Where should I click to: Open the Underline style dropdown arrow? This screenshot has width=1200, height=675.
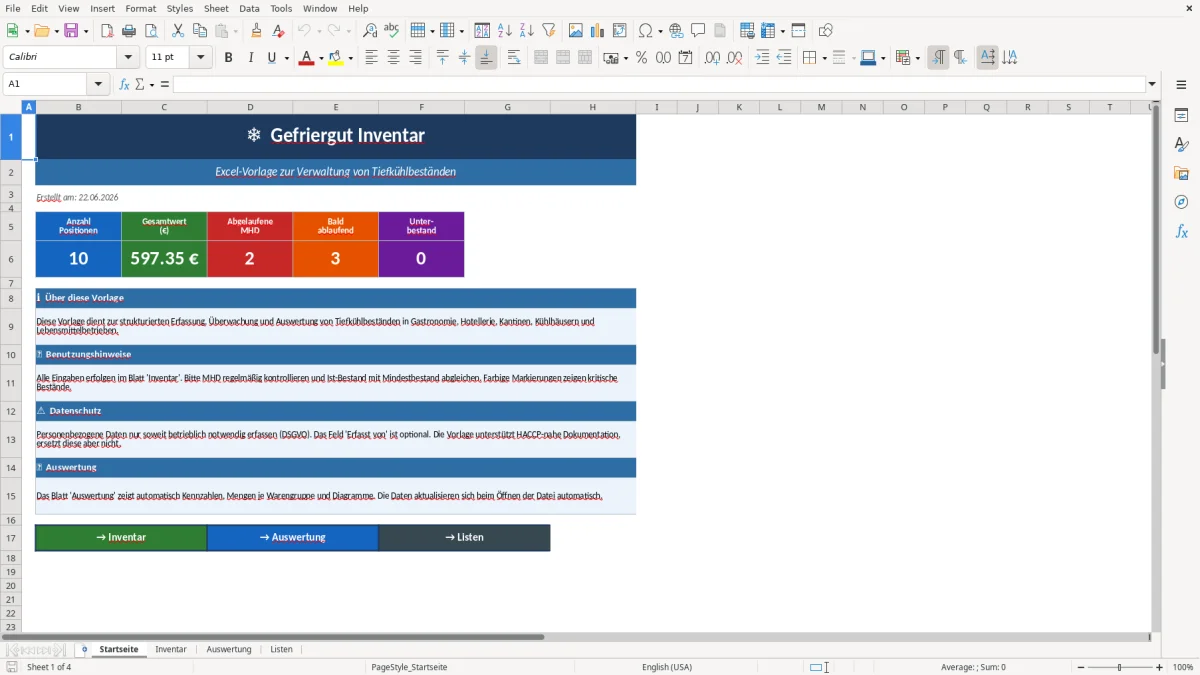pos(287,58)
